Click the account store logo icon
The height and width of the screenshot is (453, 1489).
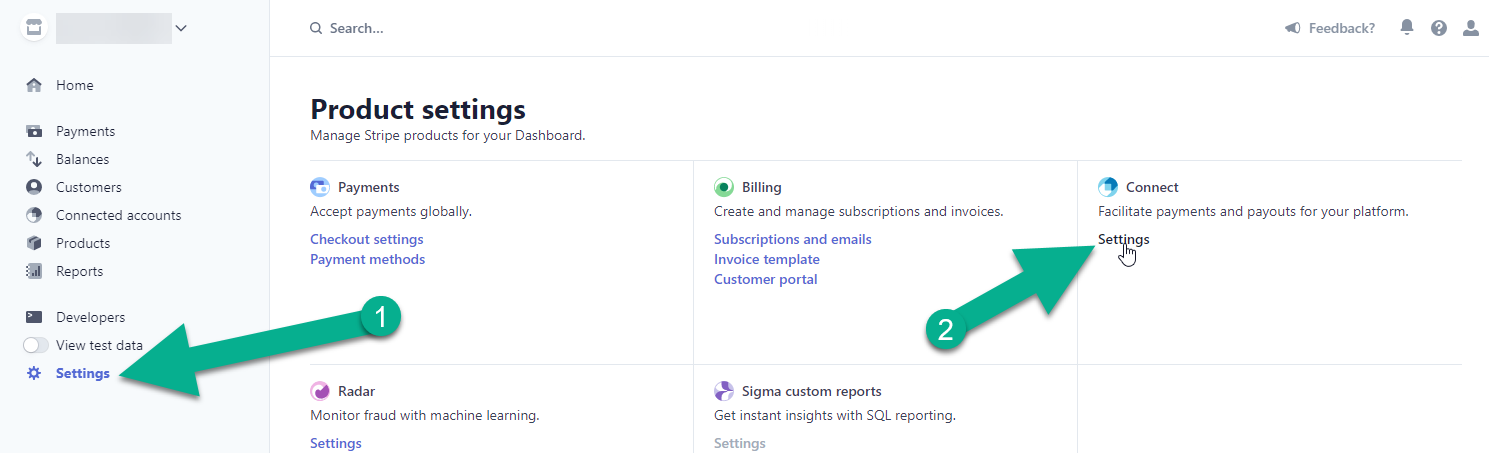click(34, 28)
